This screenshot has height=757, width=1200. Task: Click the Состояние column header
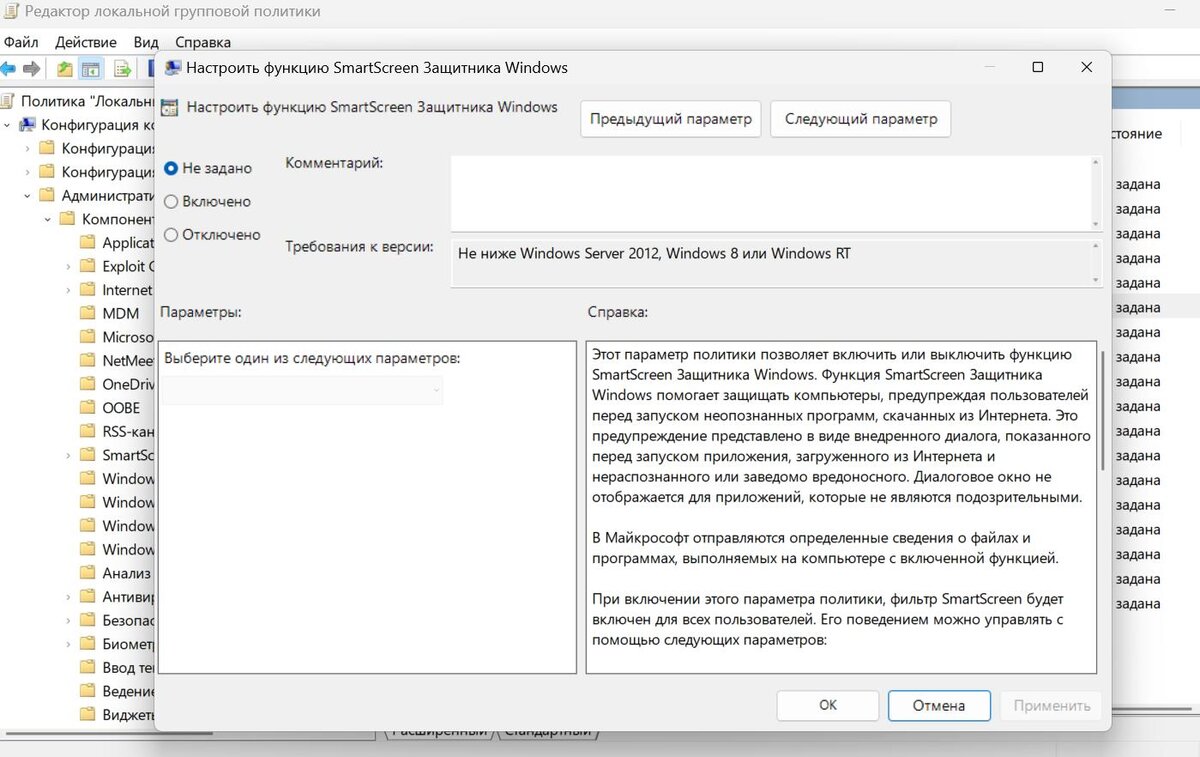point(1137,133)
